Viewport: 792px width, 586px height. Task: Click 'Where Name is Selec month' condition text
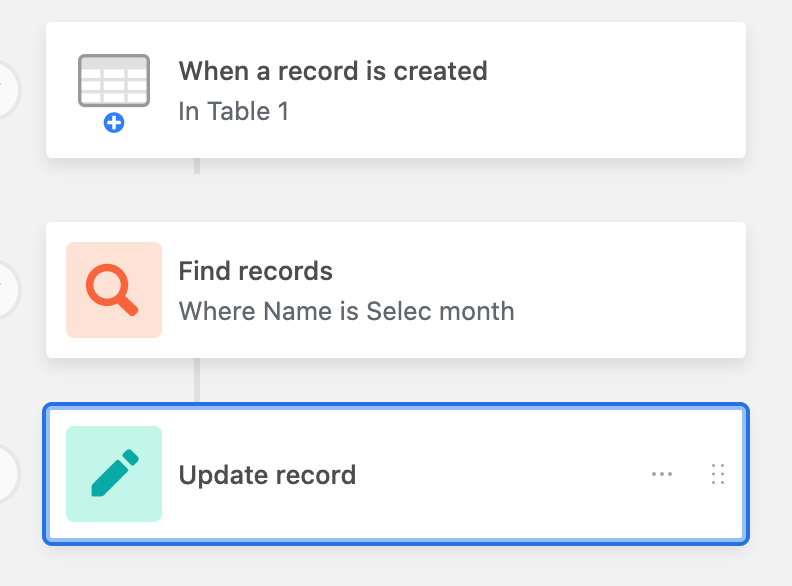point(346,311)
